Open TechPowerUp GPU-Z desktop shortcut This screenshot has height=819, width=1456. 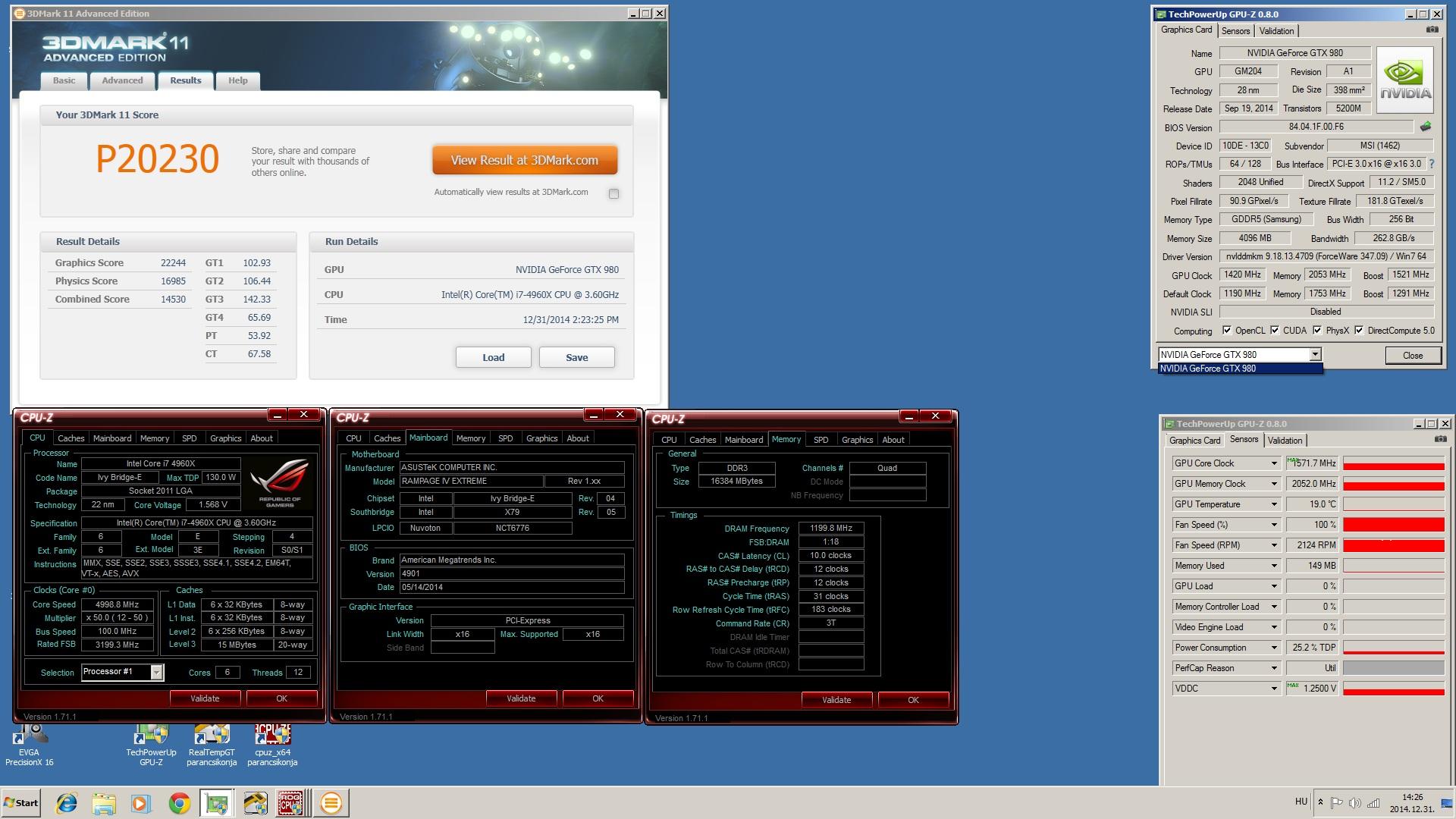pyautogui.click(x=151, y=745)
